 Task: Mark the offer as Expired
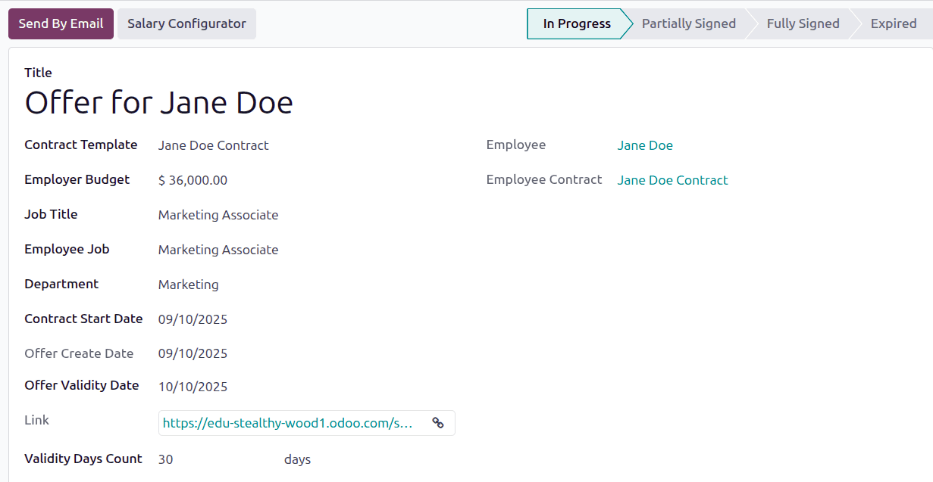pos(893,24)
